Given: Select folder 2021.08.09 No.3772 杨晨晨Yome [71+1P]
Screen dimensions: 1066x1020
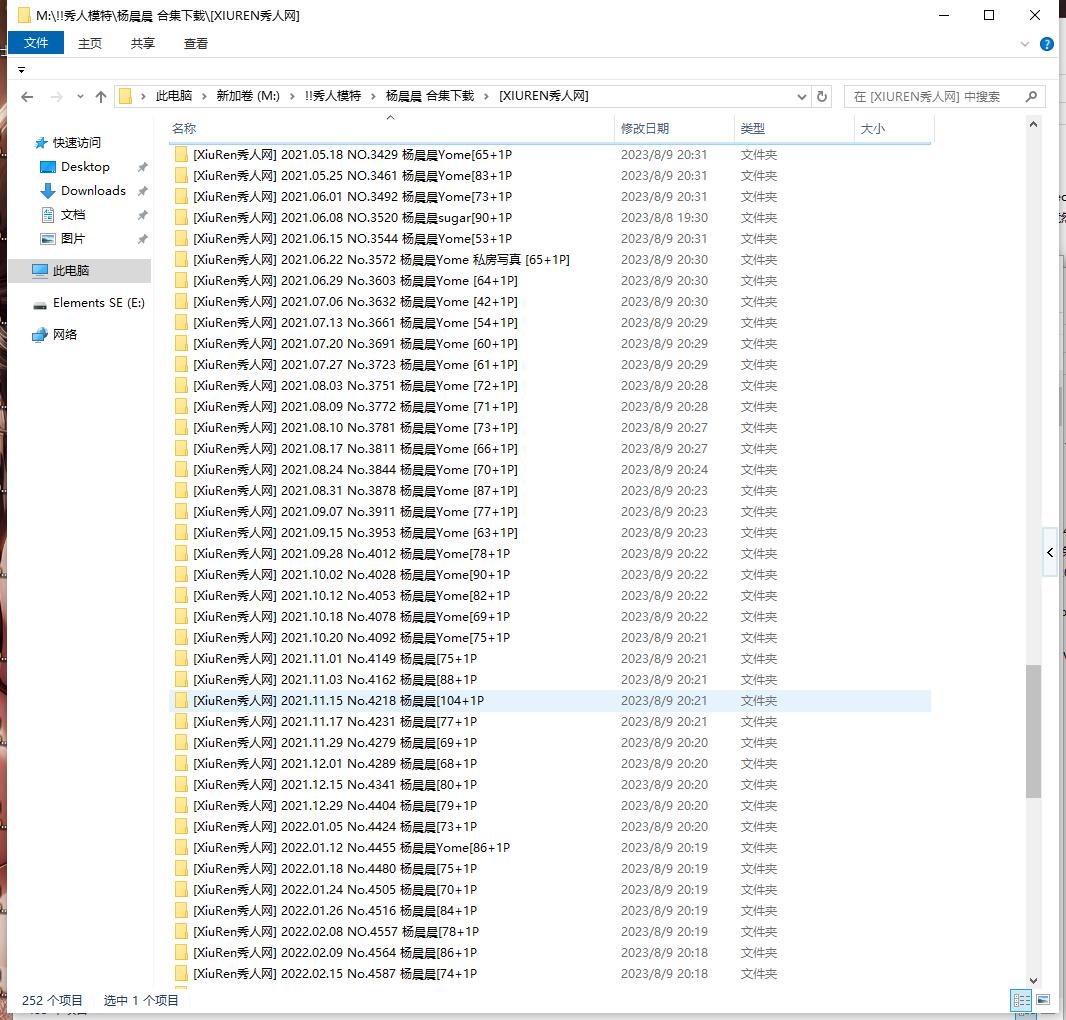Looking at the screenshot, I should coord(550,407).
